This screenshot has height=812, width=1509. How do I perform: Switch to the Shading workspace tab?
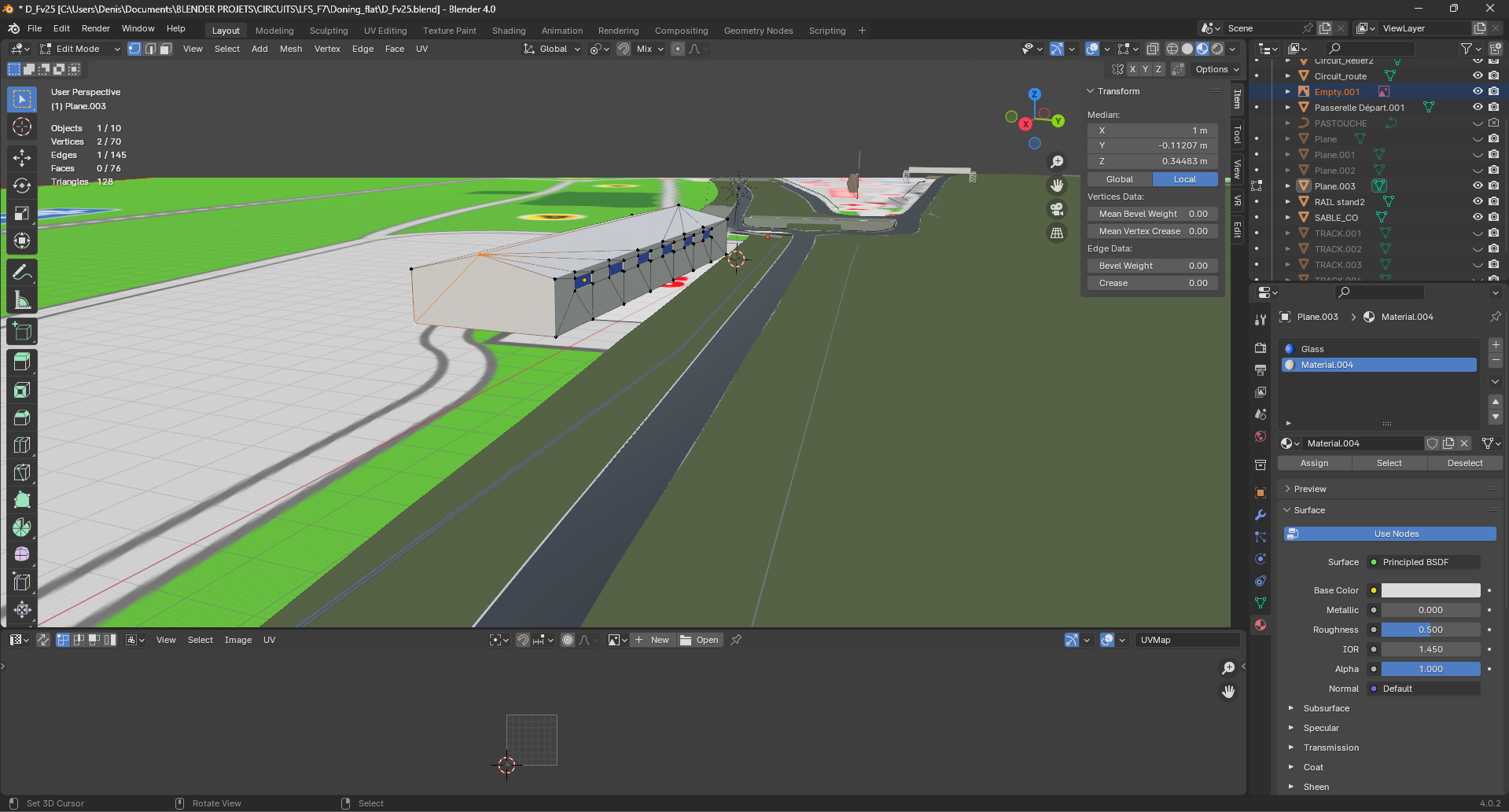coord(509,31)
